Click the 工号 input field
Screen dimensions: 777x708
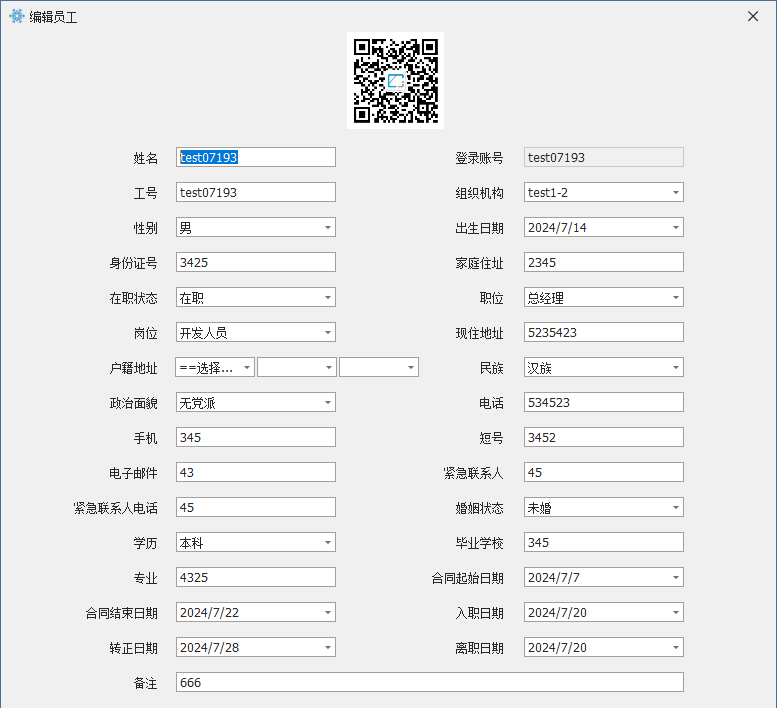click(x=256, y=192)
